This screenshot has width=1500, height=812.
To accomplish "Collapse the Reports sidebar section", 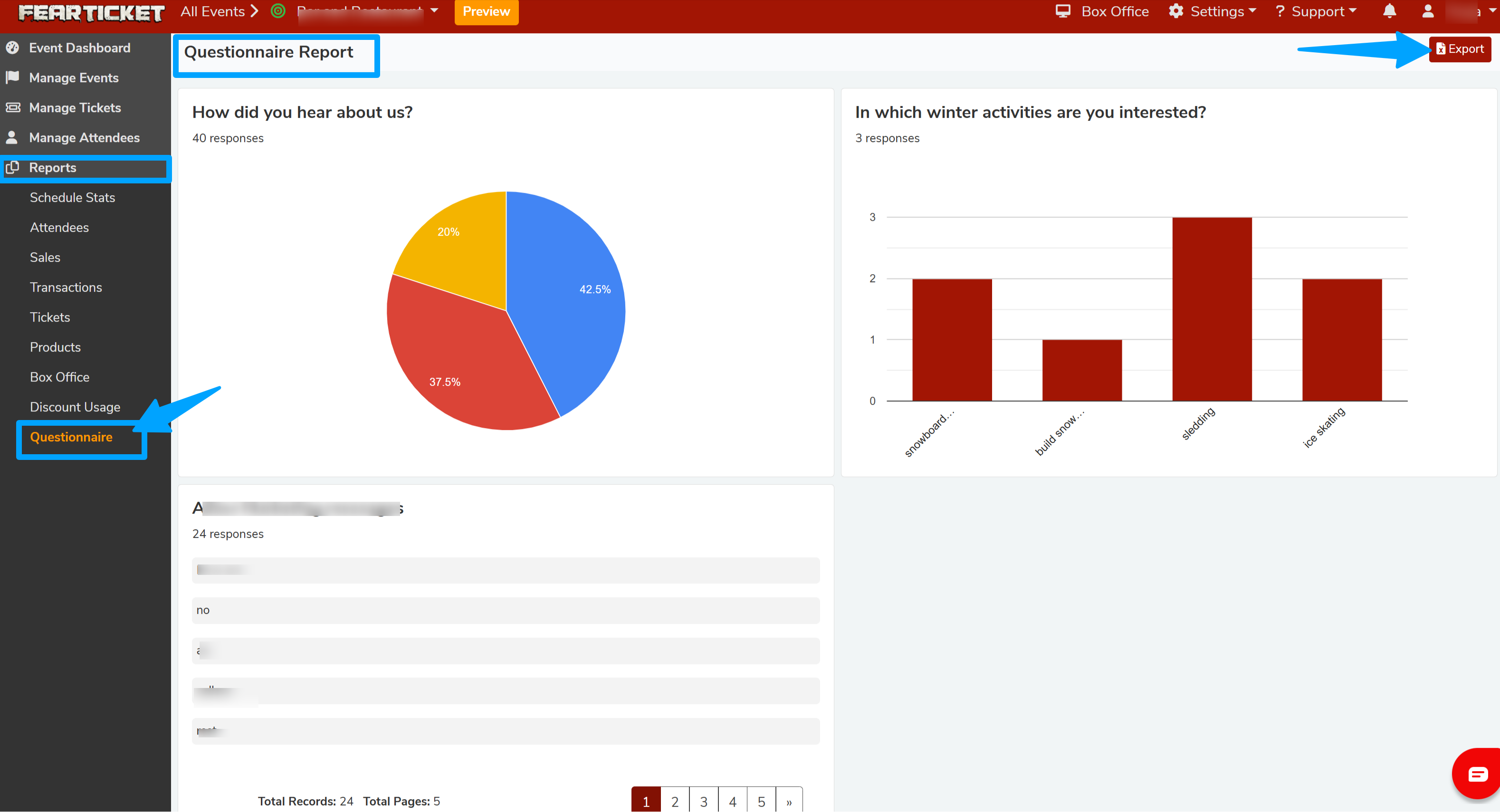I will point(52,168).
